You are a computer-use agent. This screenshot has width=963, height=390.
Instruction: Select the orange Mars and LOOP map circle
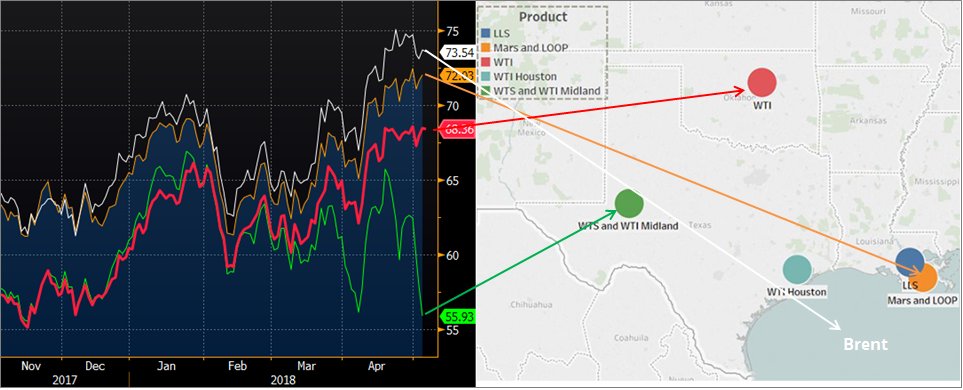tap(924, 277)
